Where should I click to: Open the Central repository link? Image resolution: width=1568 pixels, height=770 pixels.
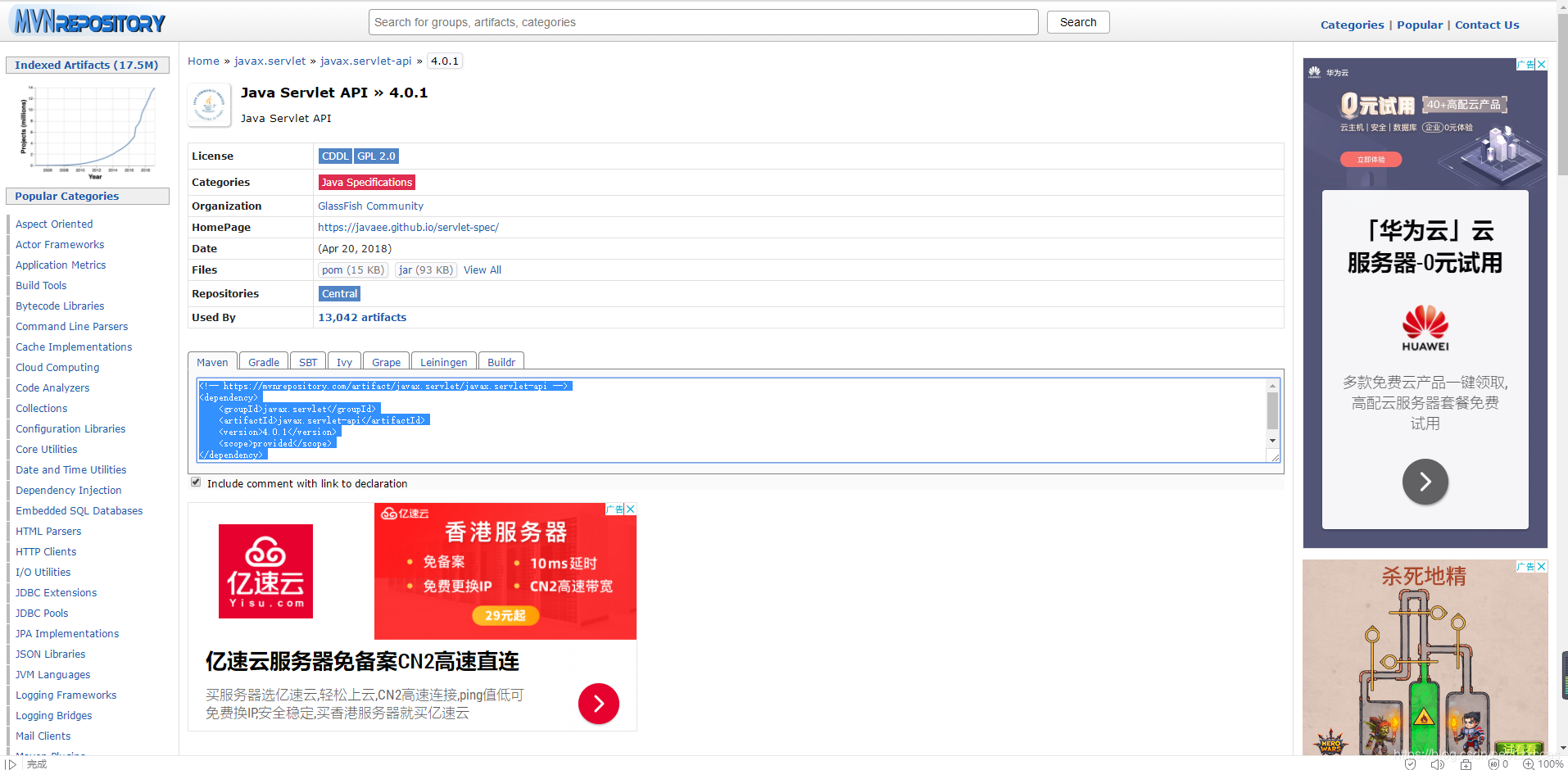coord(339,293)
